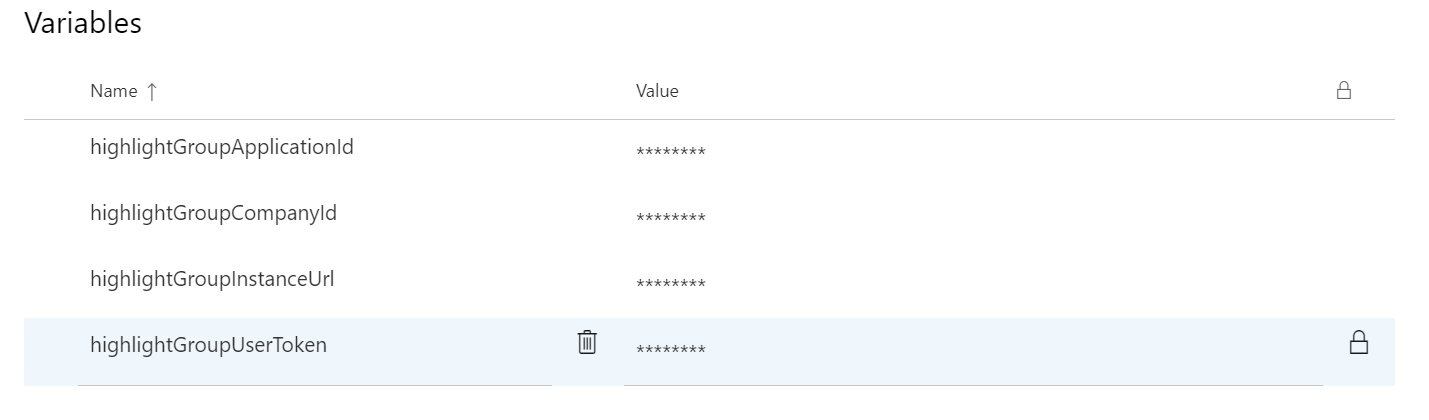
Task: Toggle secret lock on highlightGroupUserToken row
Action: (x=1358, y=342)
